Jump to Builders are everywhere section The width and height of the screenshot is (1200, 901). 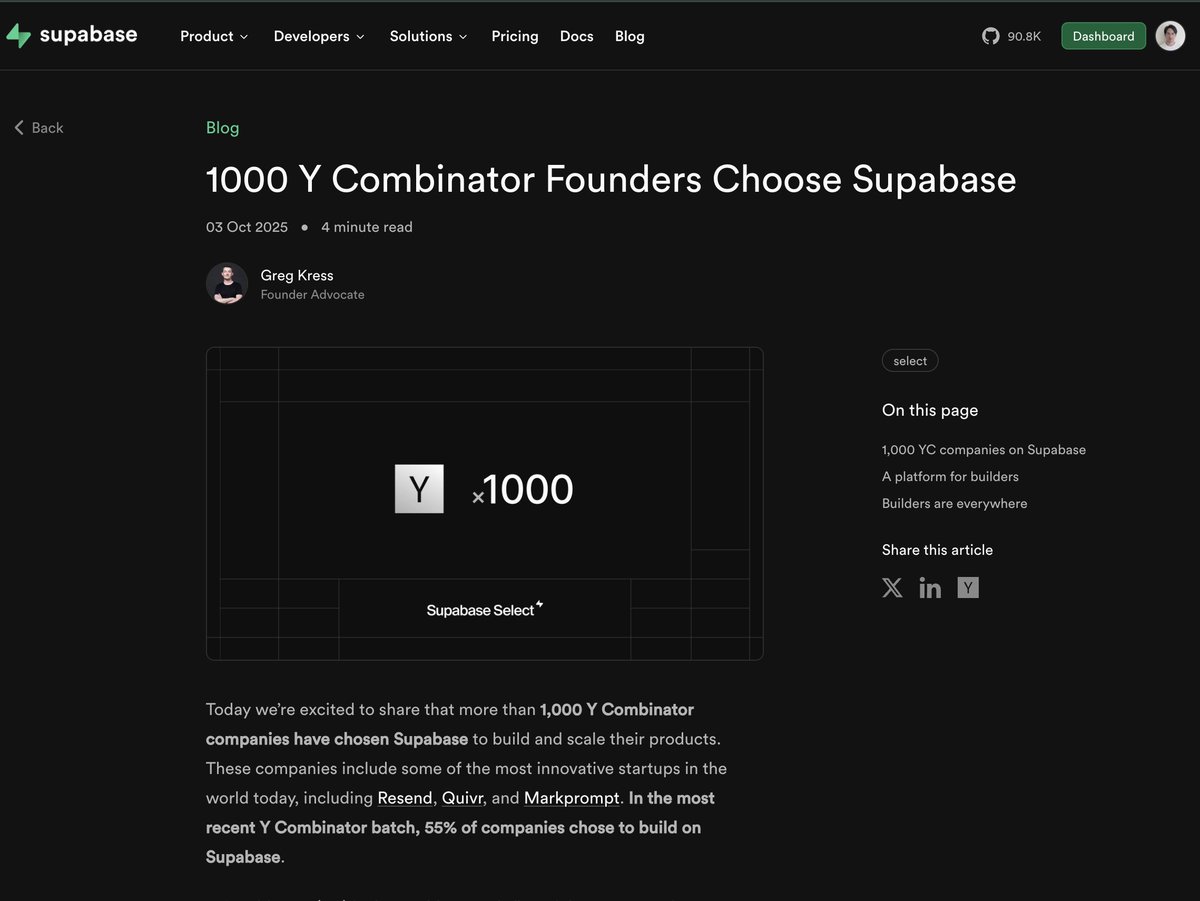(x=955, y=504)
